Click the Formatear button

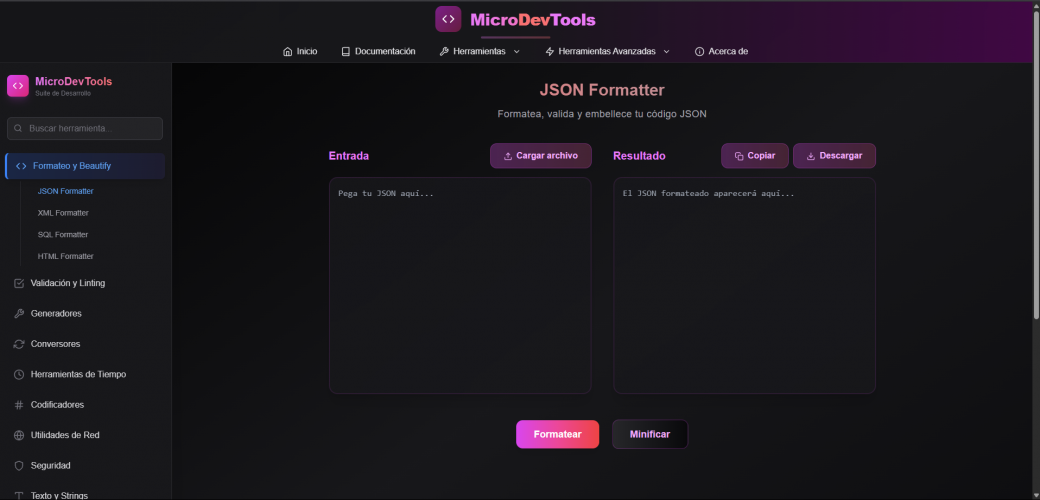558,434
